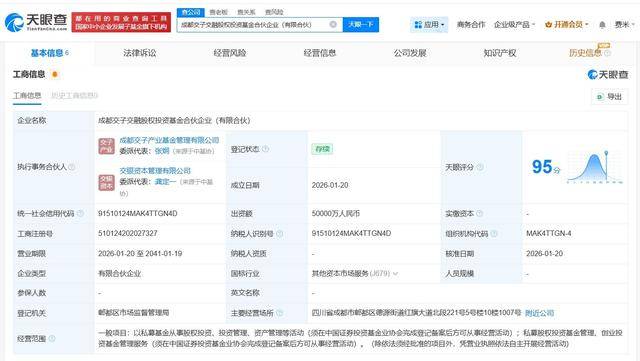
Task: Open the 开通会员 dropdown
Action: (567, 25)
